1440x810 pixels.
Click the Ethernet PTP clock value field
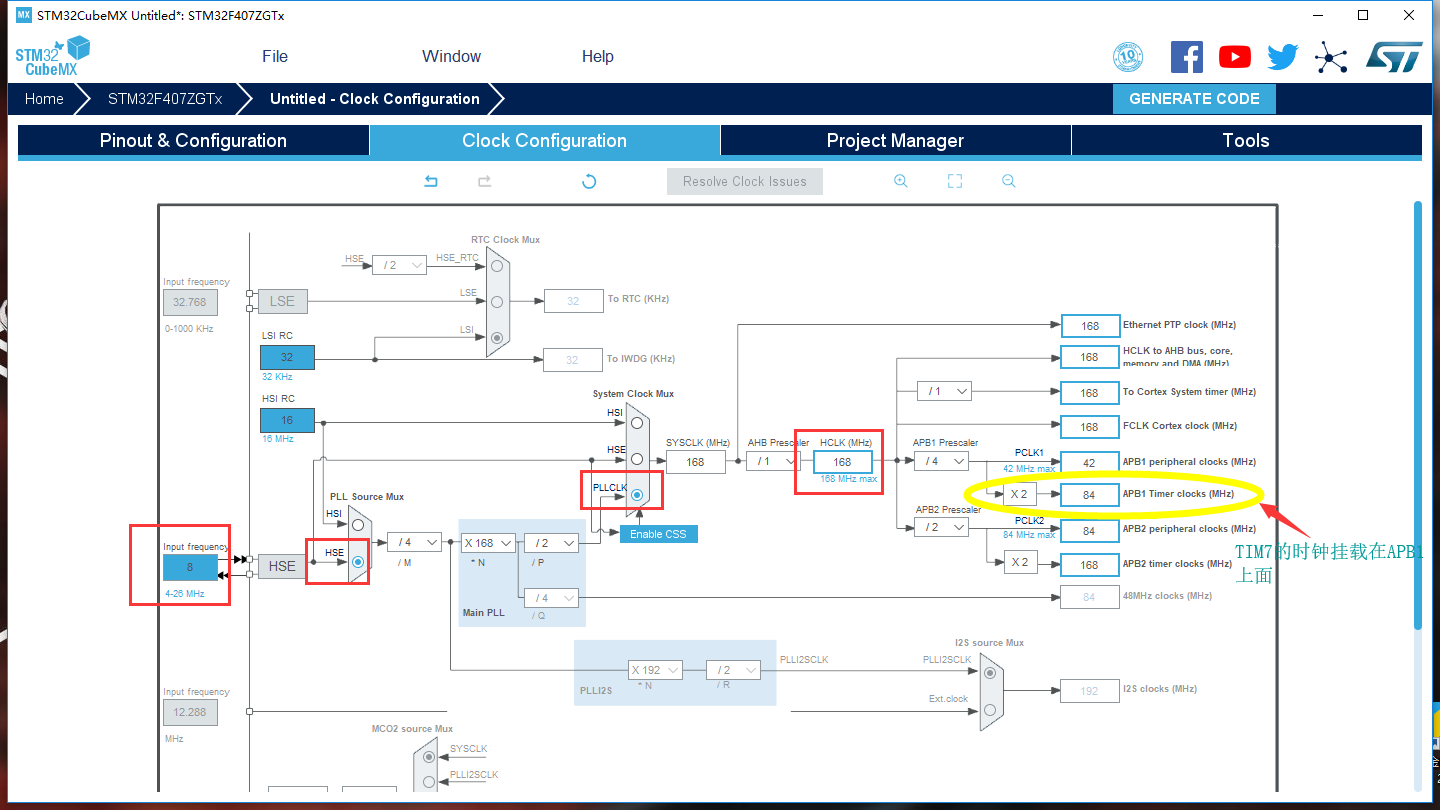point(1089,326)
